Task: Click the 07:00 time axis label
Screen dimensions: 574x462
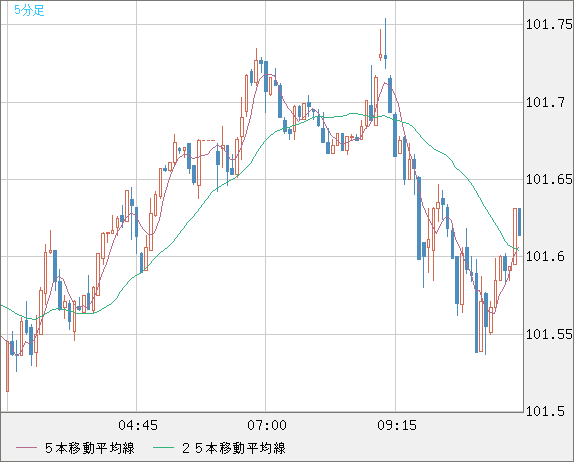Action: click(267, 425)
